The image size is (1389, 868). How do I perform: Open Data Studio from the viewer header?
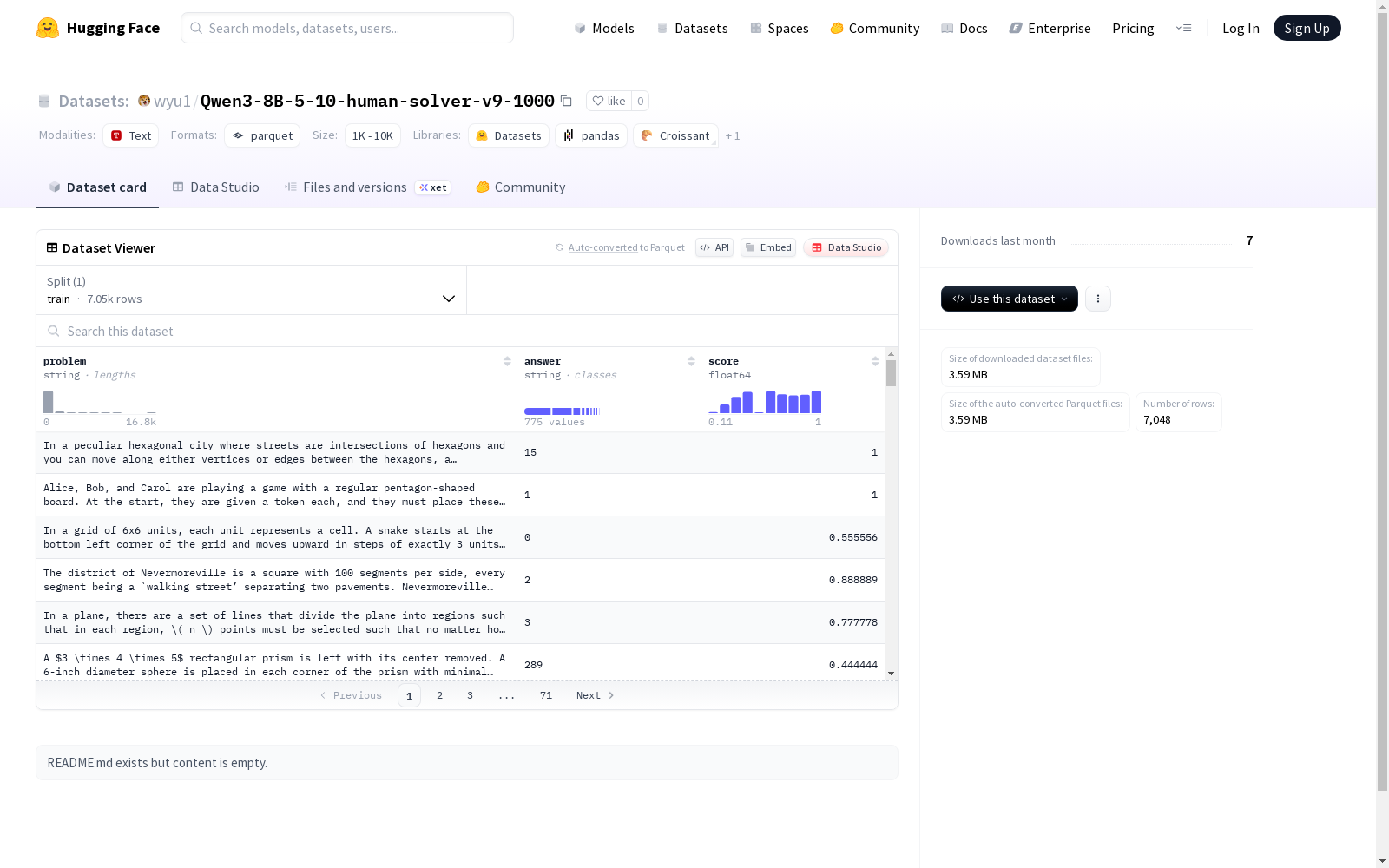point(846,247)
